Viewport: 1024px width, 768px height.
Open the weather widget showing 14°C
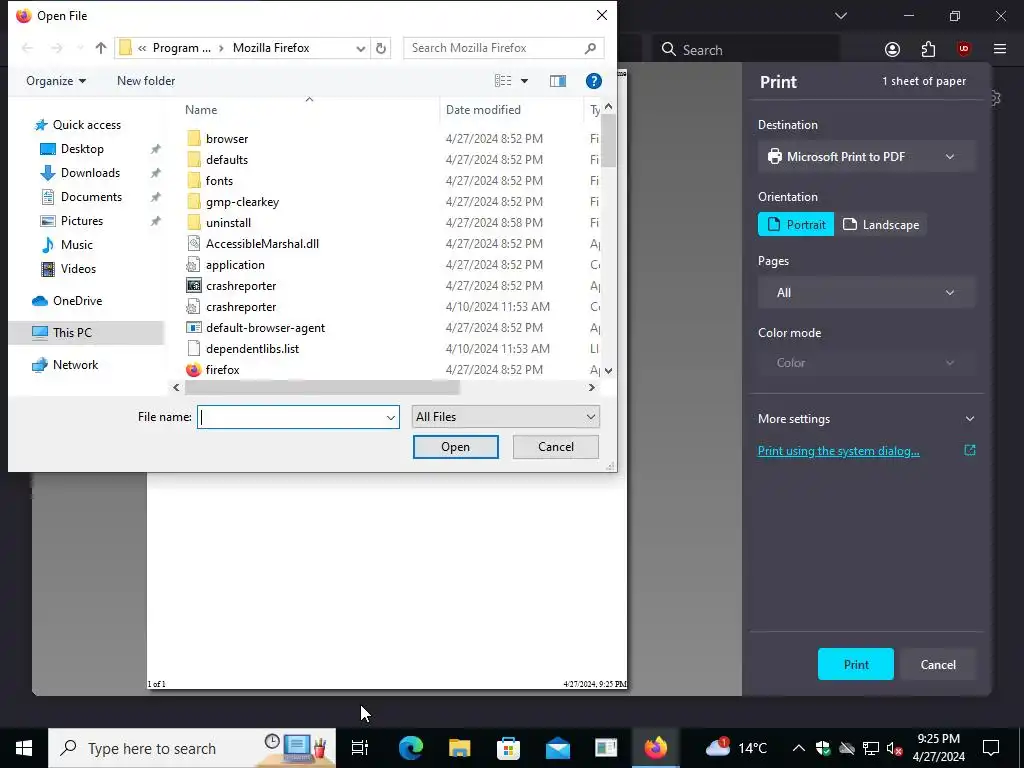[x=737, y=748]
